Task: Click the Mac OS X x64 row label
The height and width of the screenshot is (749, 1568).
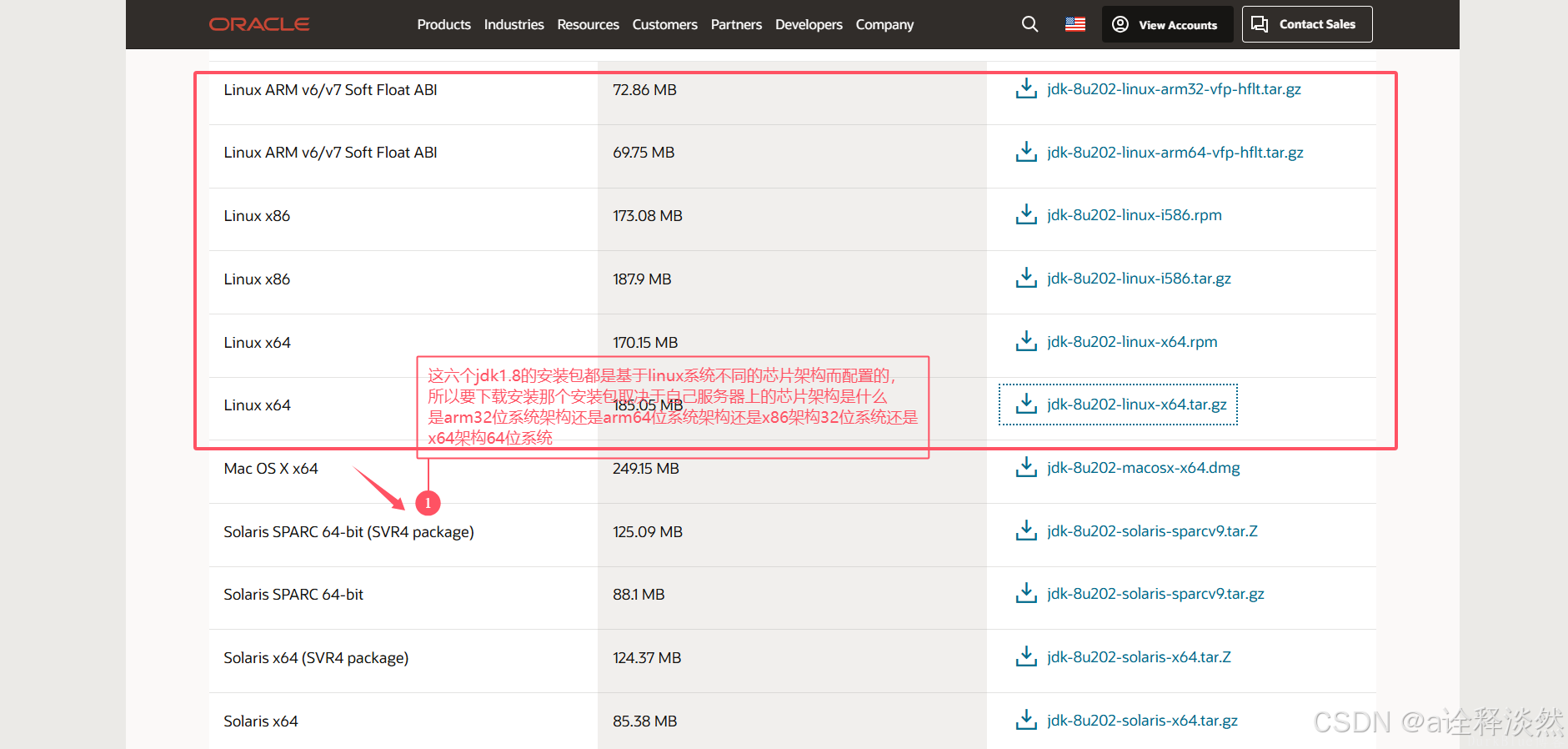Action: 271,469
